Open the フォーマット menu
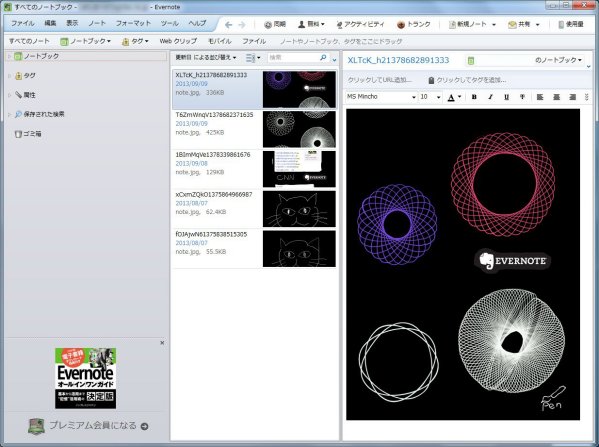 133,23
